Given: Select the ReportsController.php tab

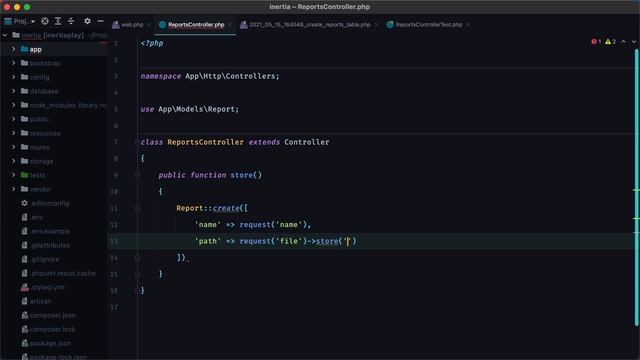Looking at the screenshot, I should pyautogui.click(x=196, y=24).
